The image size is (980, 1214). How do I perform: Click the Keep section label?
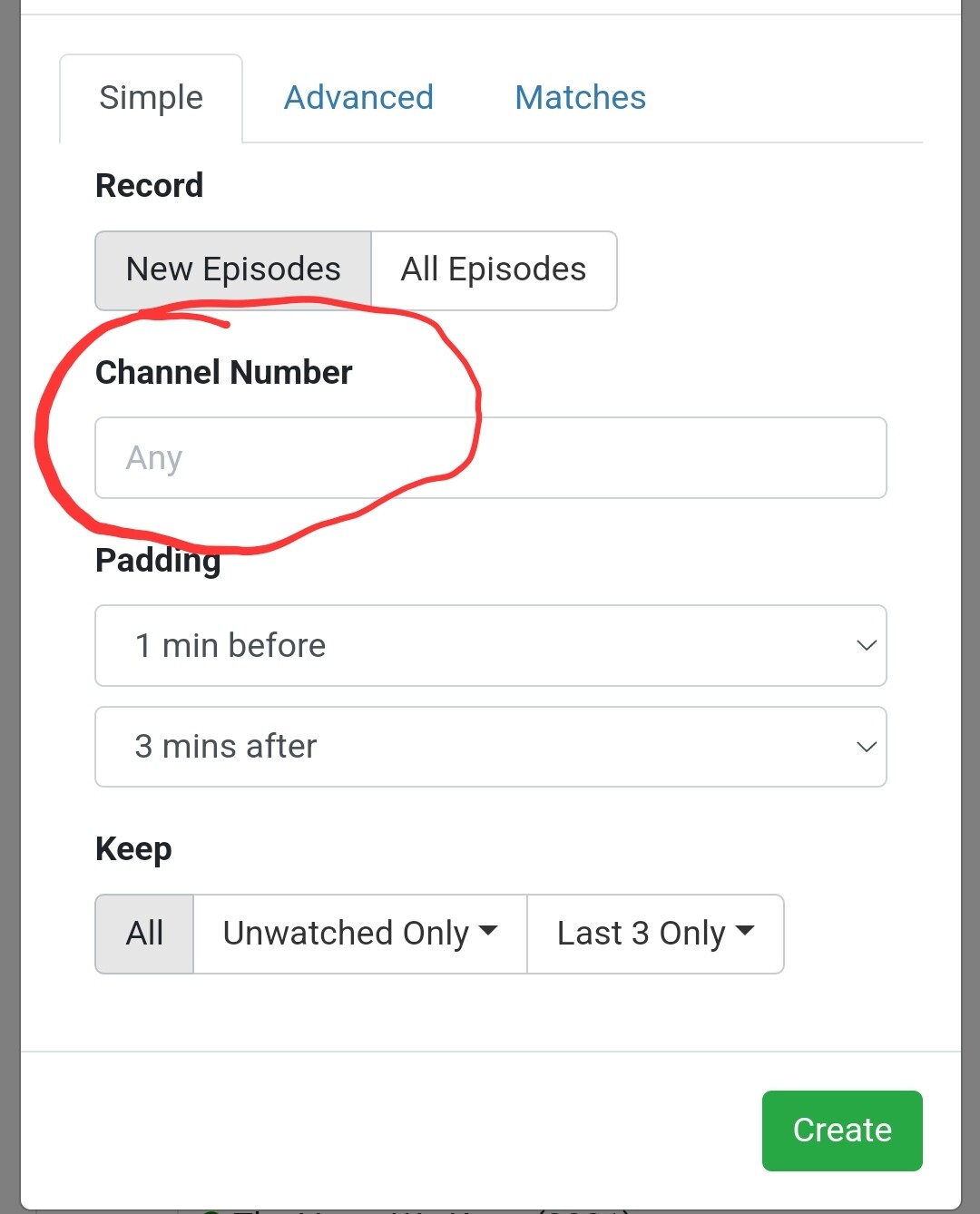[x=133, y=849]
